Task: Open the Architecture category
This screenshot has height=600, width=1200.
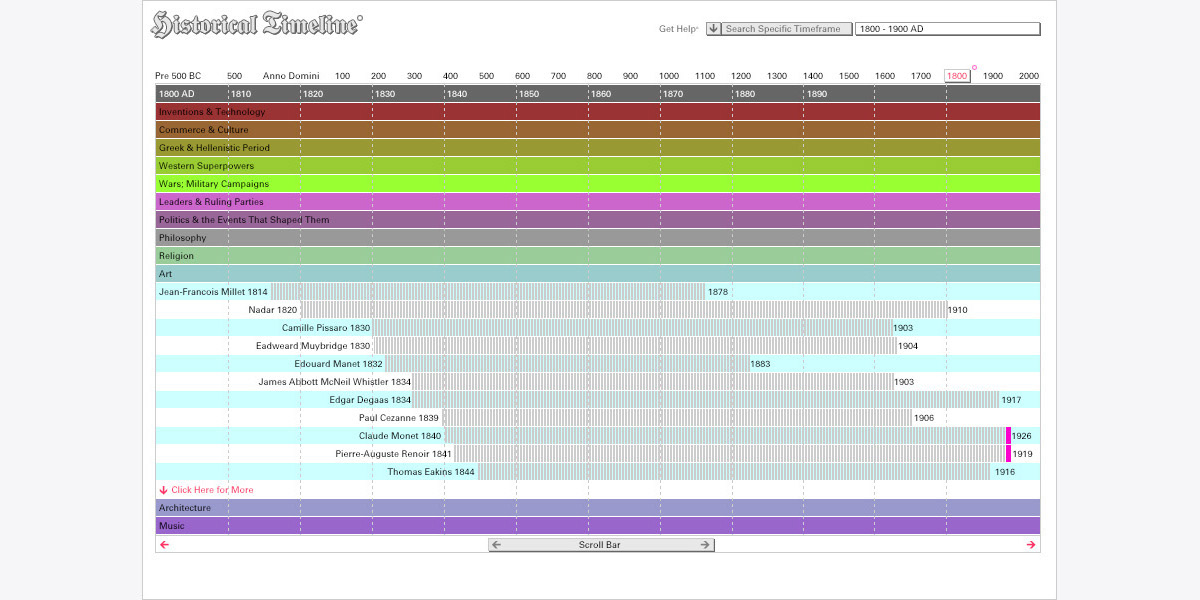Action: (x=184, y=508)
